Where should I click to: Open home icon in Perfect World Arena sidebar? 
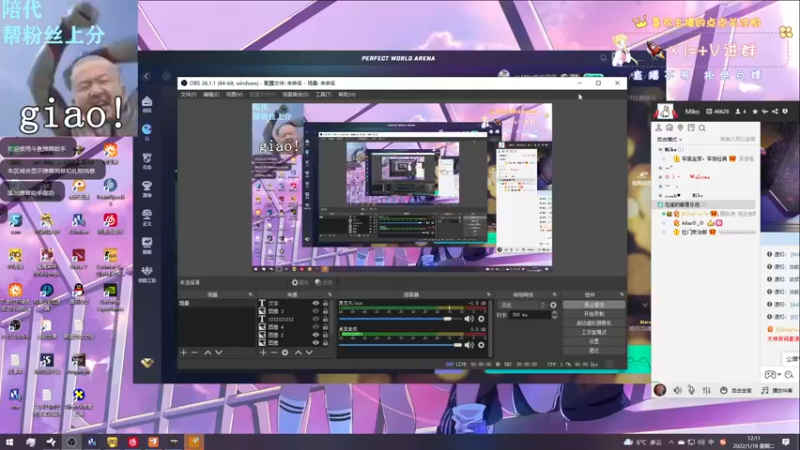tap(147, 104)
